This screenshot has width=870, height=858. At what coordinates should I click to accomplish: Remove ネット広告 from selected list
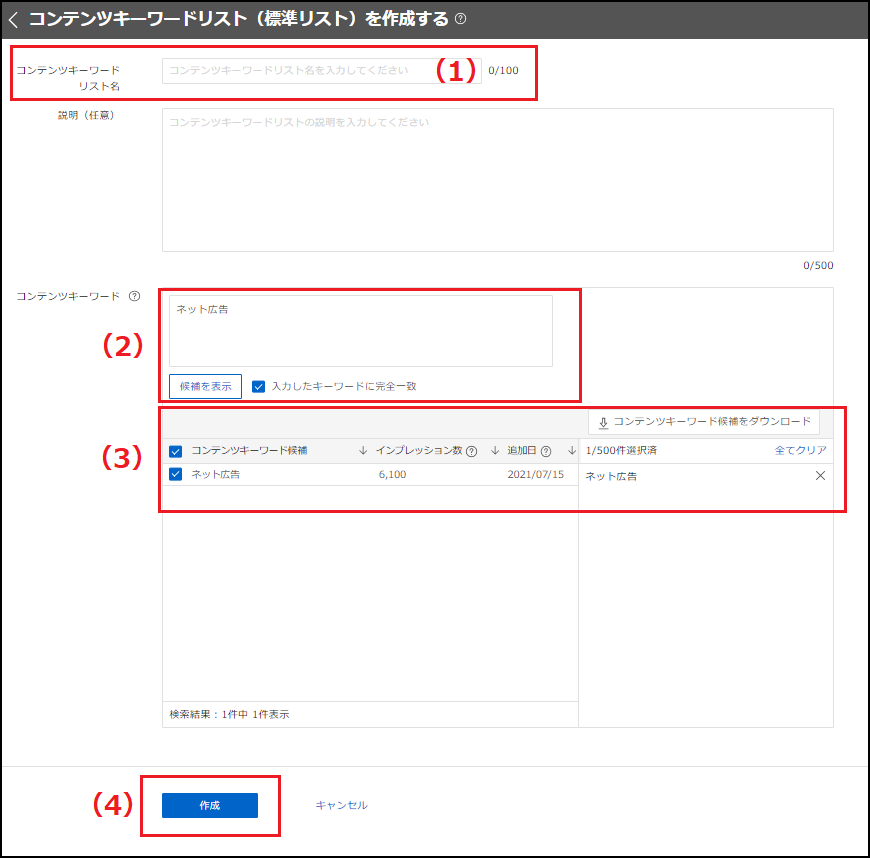point(820,476)
